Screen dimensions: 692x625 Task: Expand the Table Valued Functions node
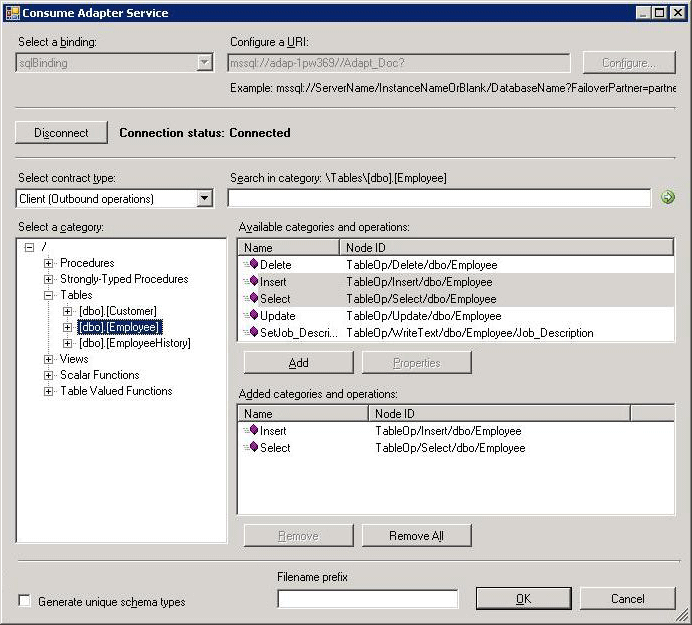49,392
